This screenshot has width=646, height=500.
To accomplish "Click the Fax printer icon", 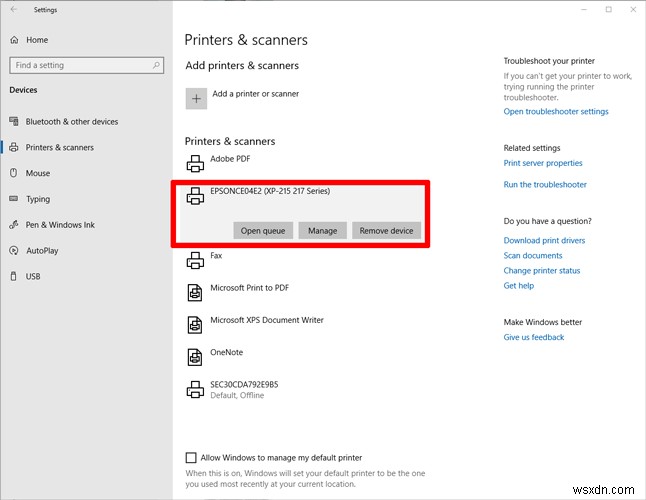I will pos(195,260).
